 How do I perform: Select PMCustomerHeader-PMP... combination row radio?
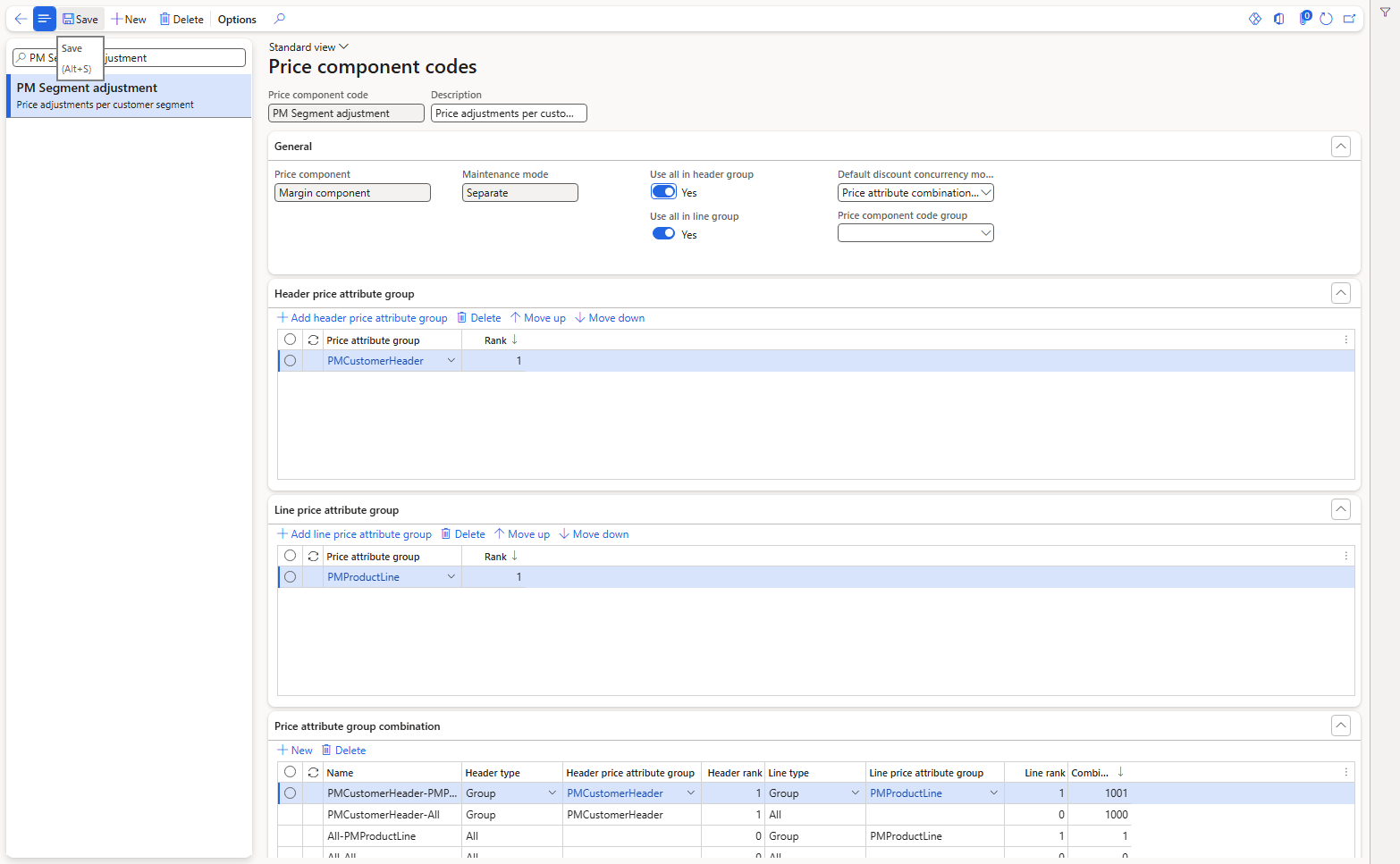tap(290, 793)
